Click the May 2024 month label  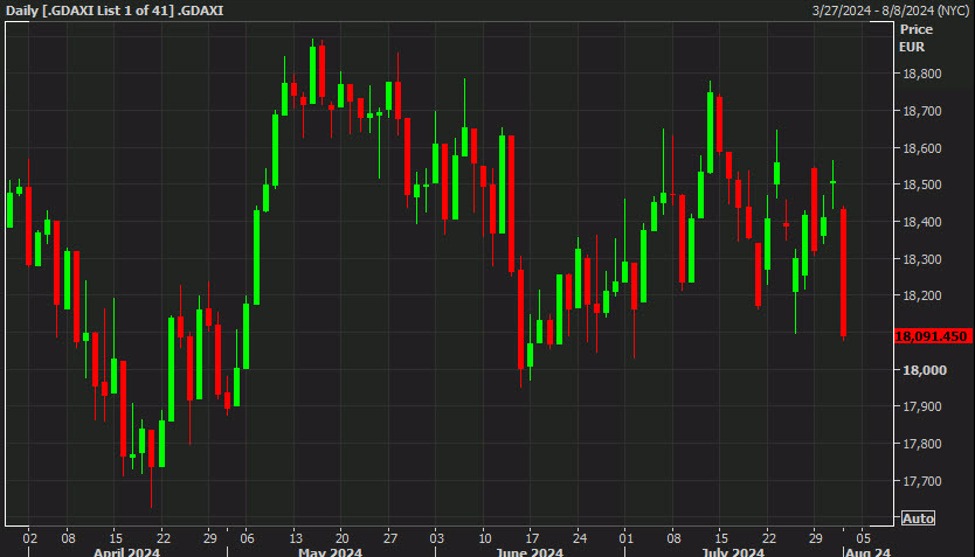330,551
